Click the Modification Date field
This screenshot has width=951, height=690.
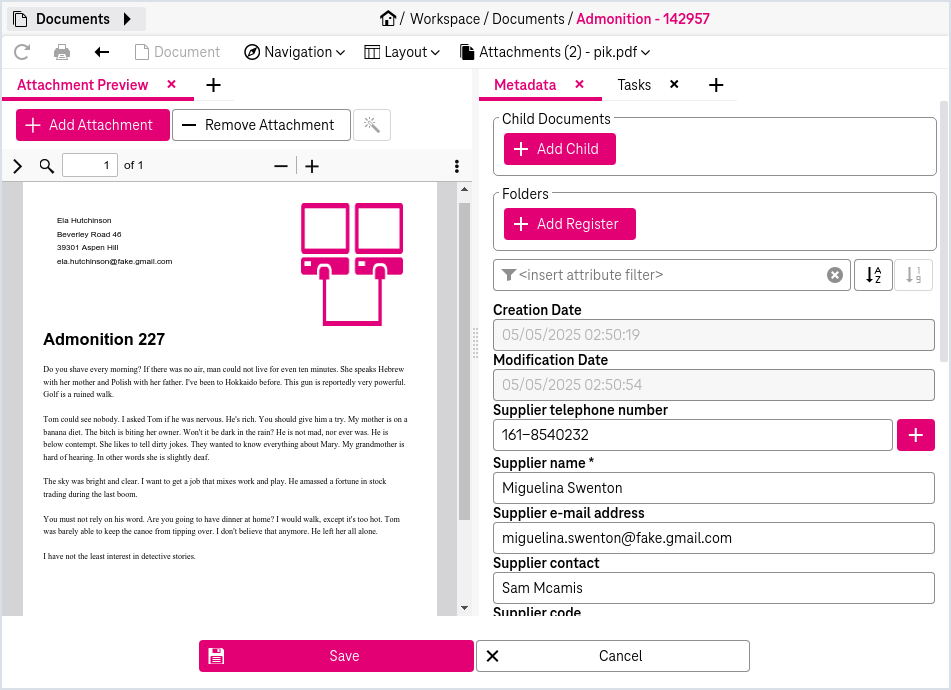714,385
